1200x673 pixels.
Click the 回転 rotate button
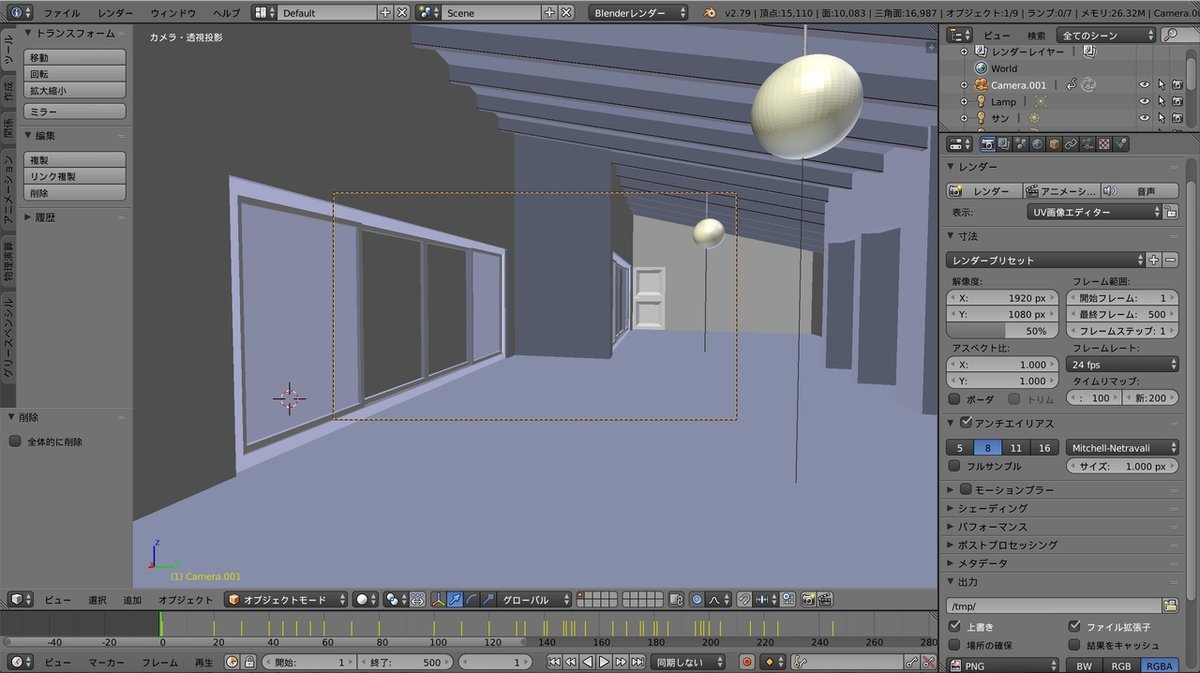click(x=75, y=74)
